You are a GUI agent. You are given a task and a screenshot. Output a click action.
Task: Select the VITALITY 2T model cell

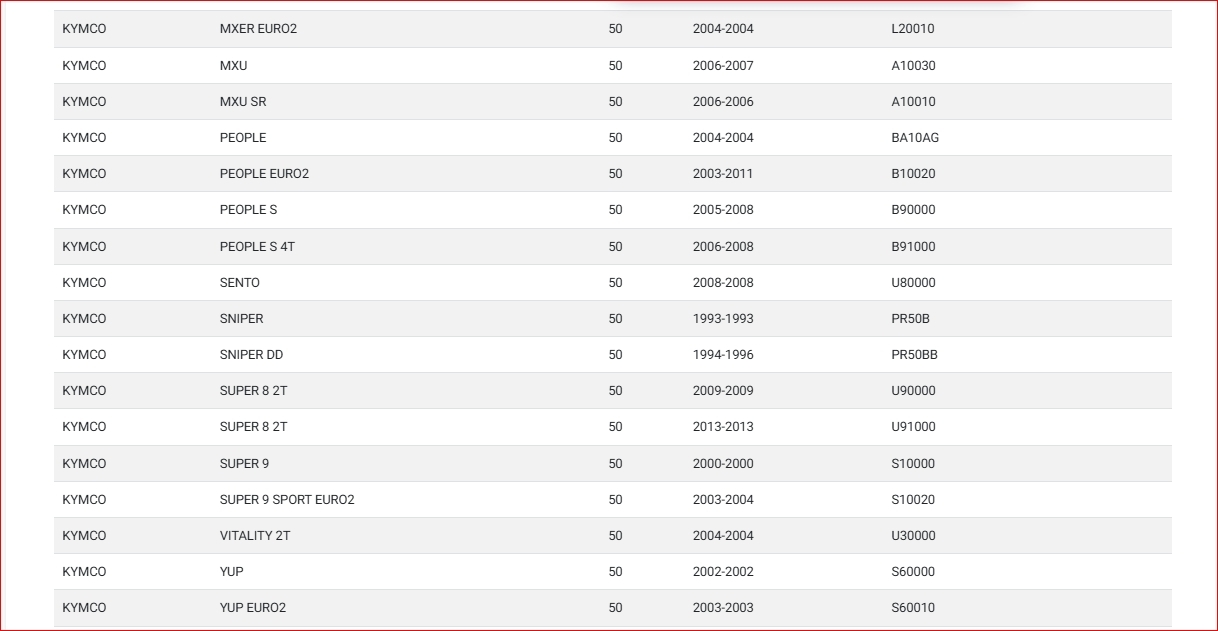click(255, 536)
